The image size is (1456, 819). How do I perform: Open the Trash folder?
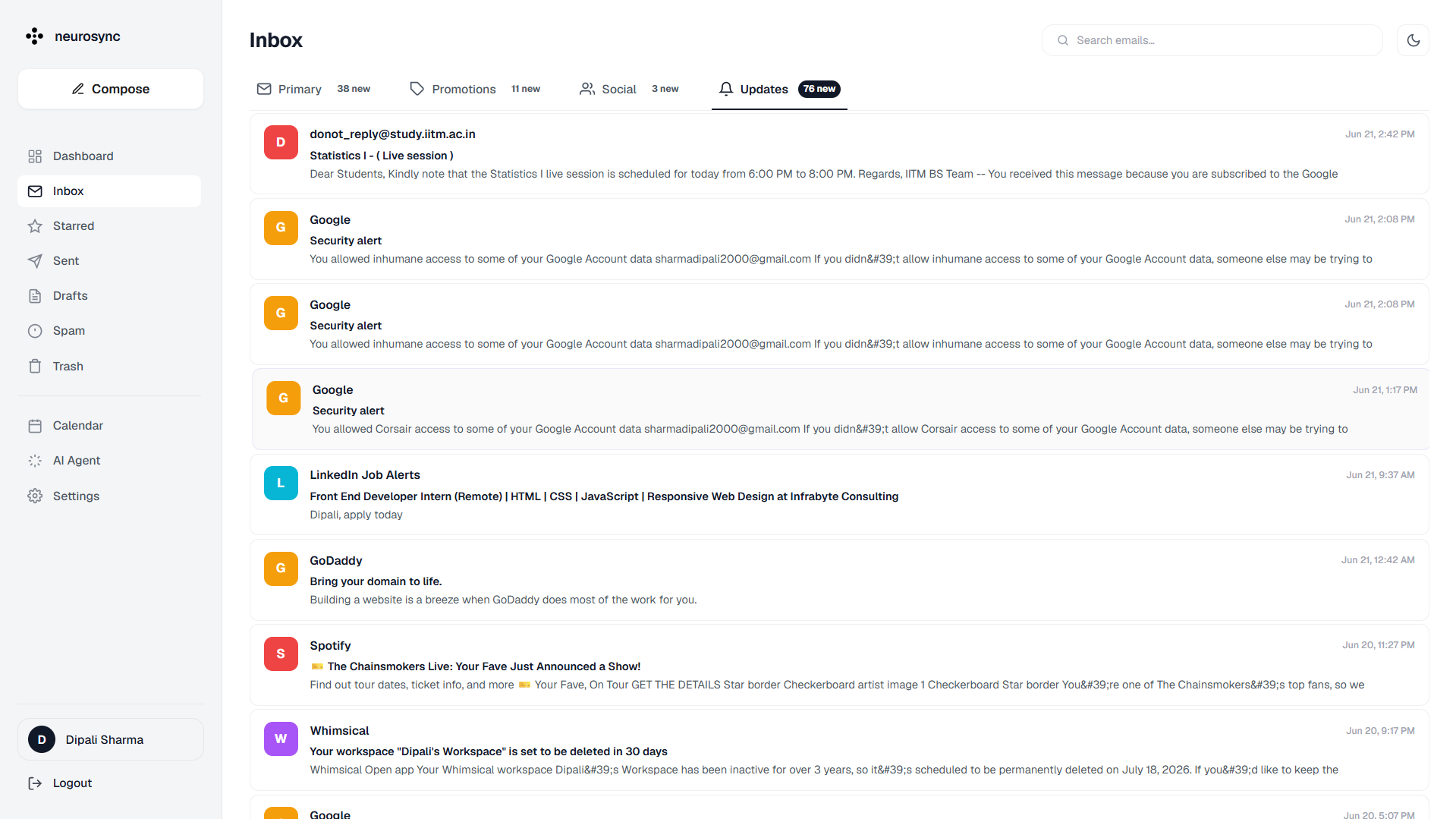tap(109, 367)
